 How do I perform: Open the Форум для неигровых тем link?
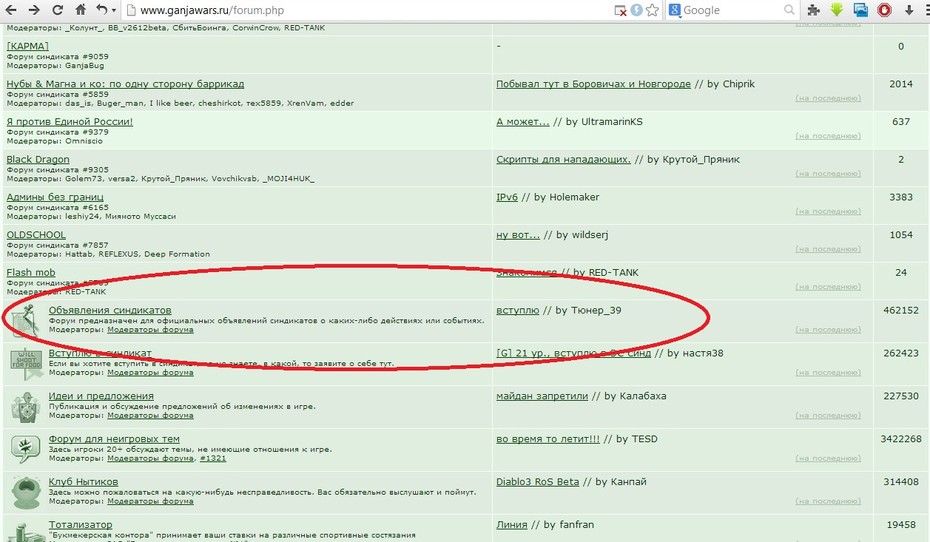click(114, 439)
